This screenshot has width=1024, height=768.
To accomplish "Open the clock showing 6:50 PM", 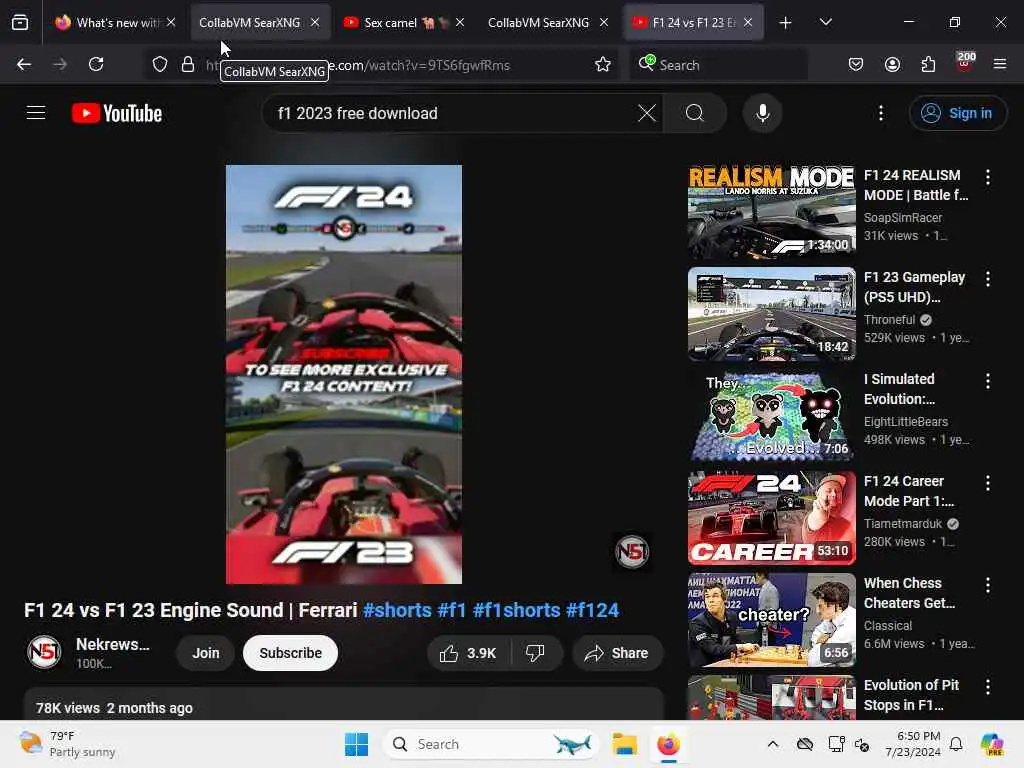I will [912, 744].
